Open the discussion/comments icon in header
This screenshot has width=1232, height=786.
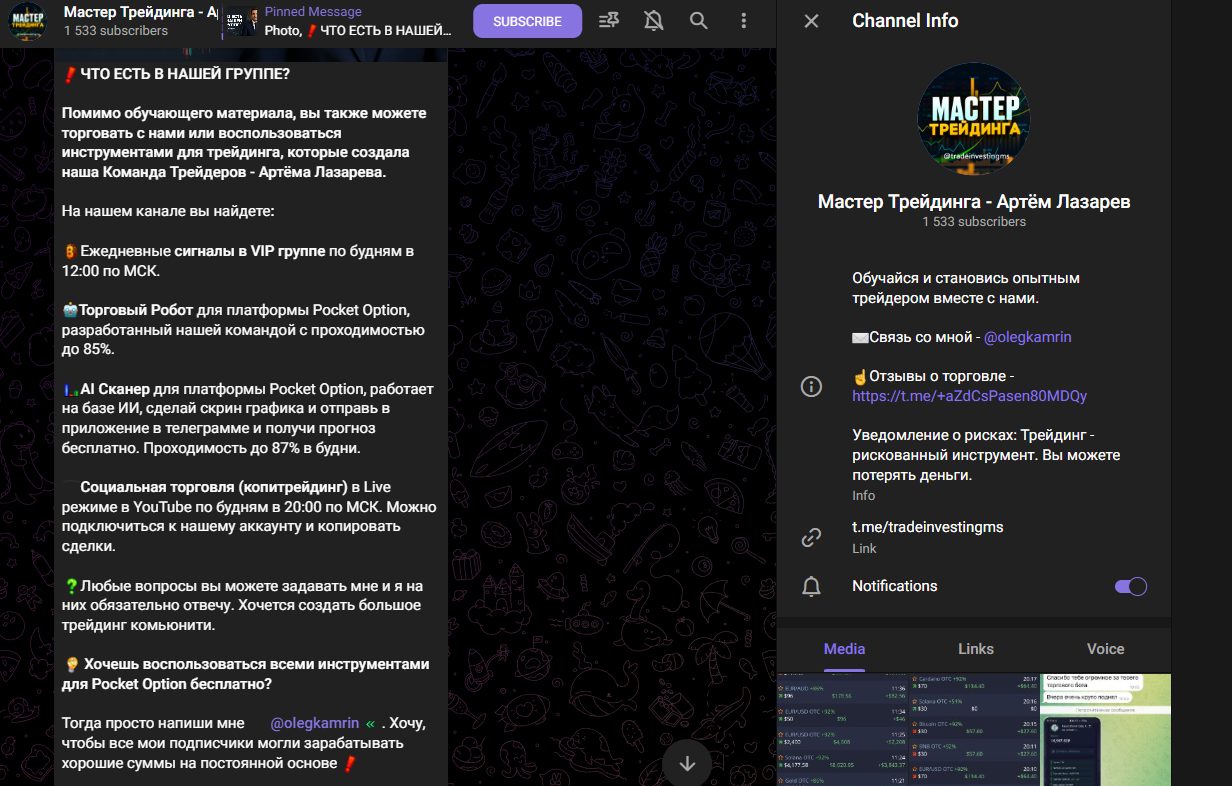click(608, 21)
